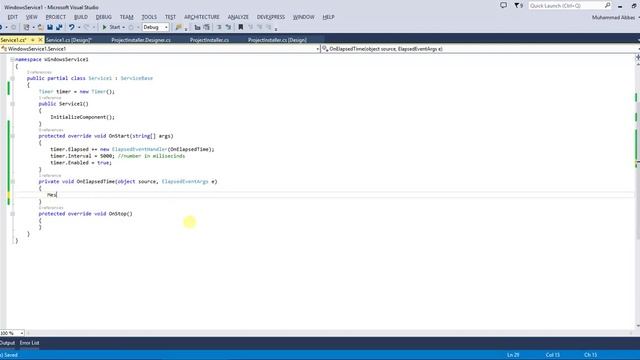Click the timer.Enabled = true line
Image resolution: width=640 pixels, height=360 pixels.
[x=81, y=163]
